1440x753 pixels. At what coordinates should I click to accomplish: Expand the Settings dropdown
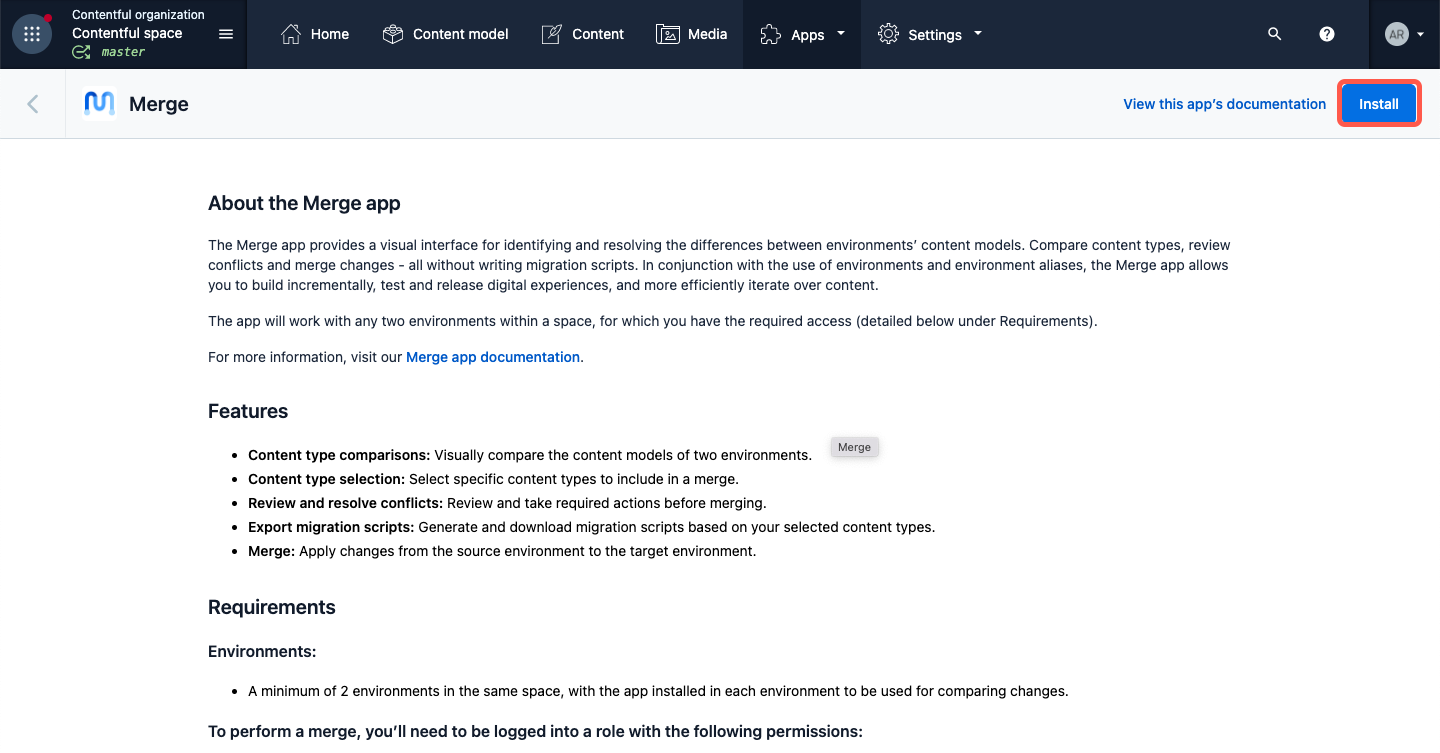[977, 33]
